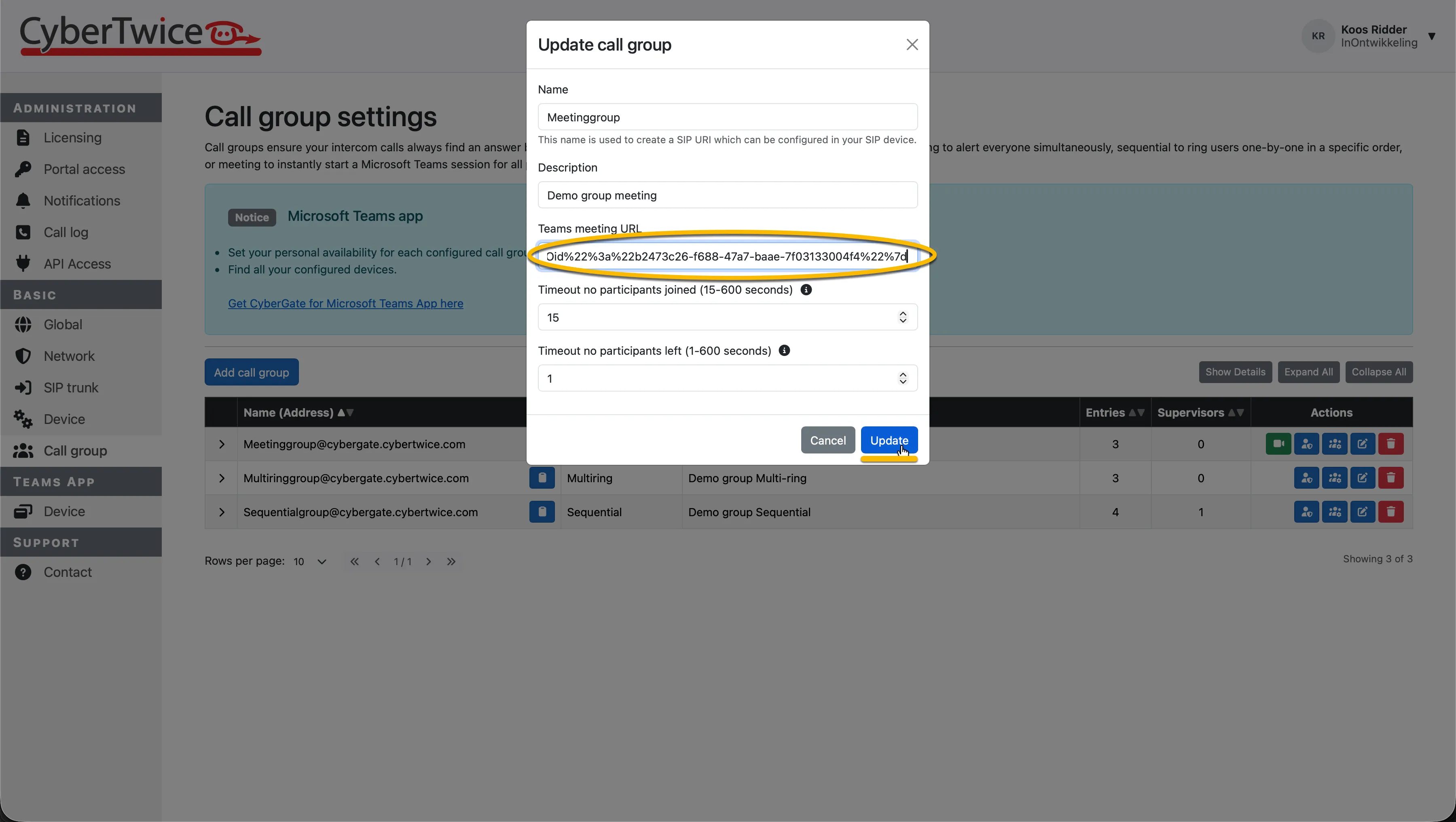Click the members settings icon for the Multiringgroup row
Screen dimensions: 1456x822
[1335, 478]
